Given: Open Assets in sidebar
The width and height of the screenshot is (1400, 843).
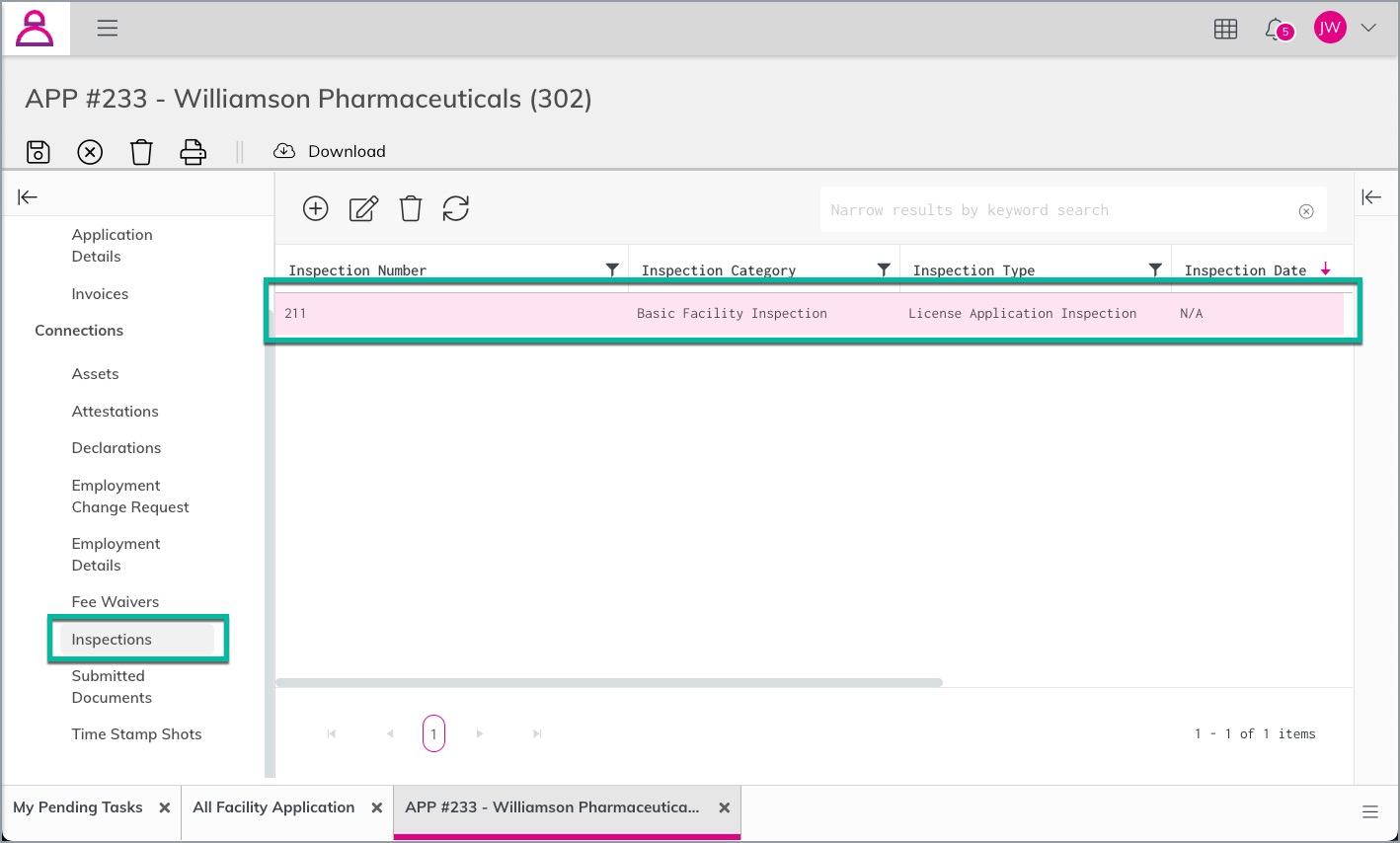Looking at the screenshot, I should (x=95, y=374).
